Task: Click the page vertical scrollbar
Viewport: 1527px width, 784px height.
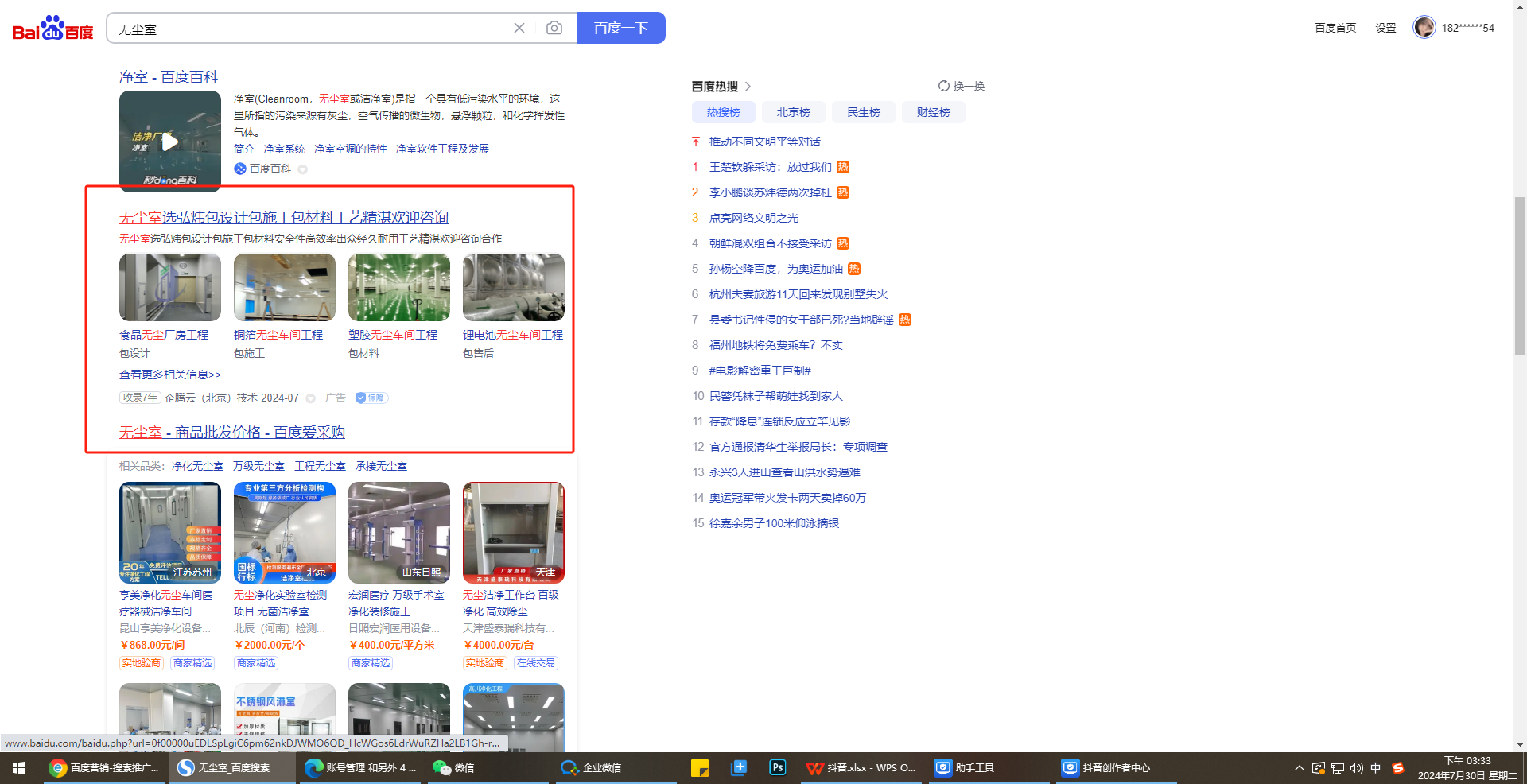Action: click(1520, 278)
